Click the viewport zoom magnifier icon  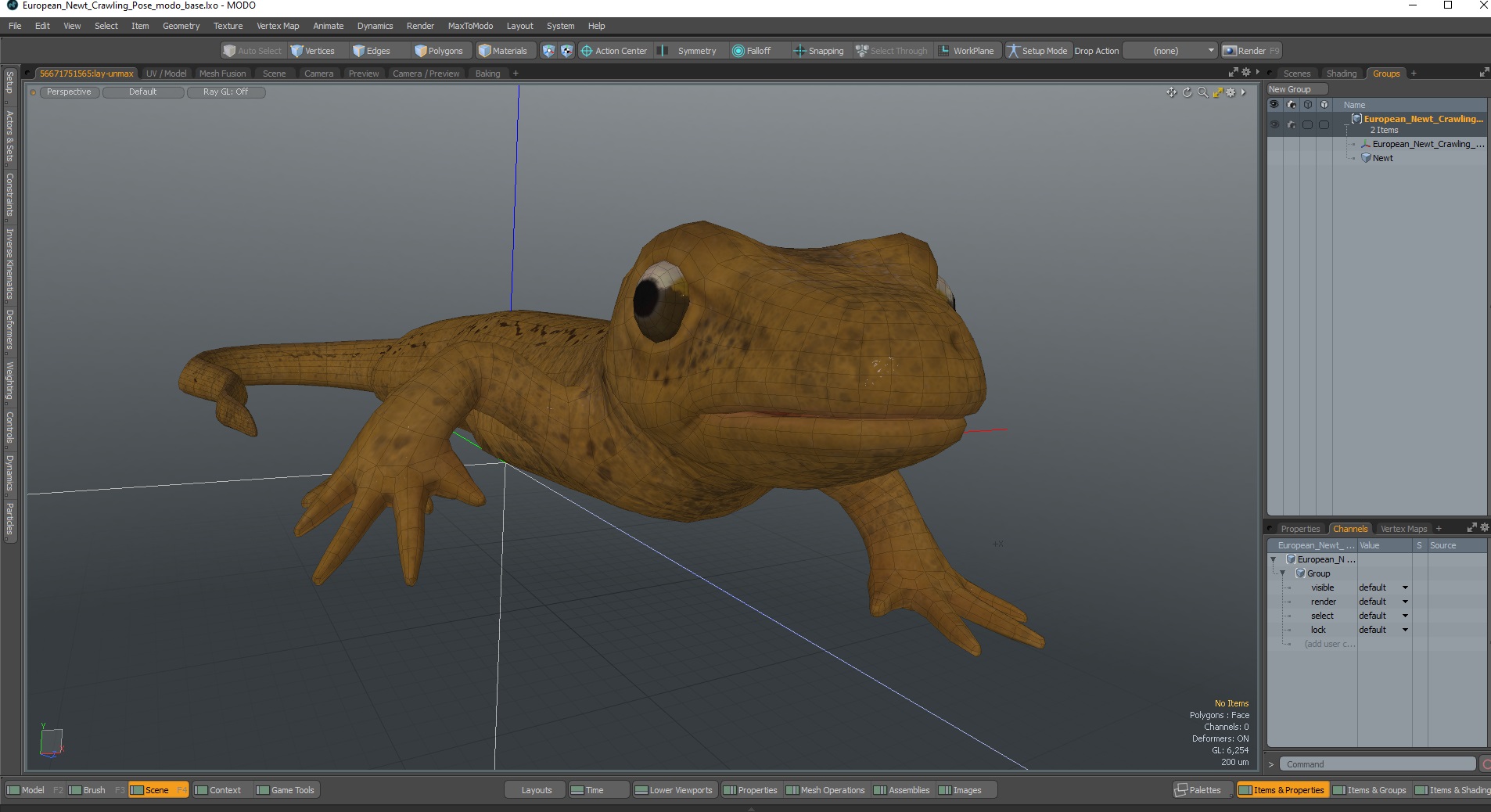[1202, 92]
